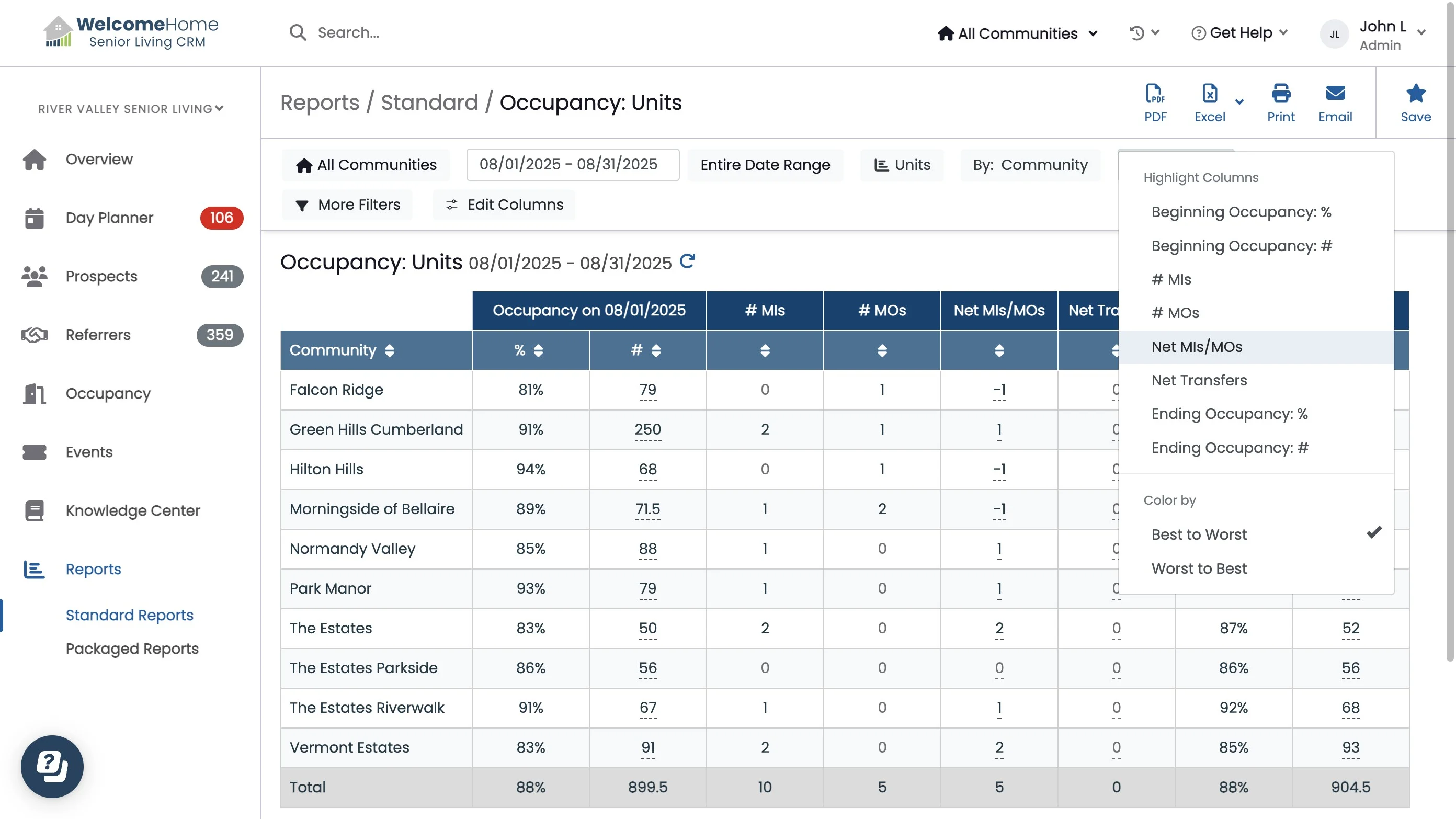Click the page vertical scrollbar
This screenshot has height=819, width=1456.
tap(1449, 339)
